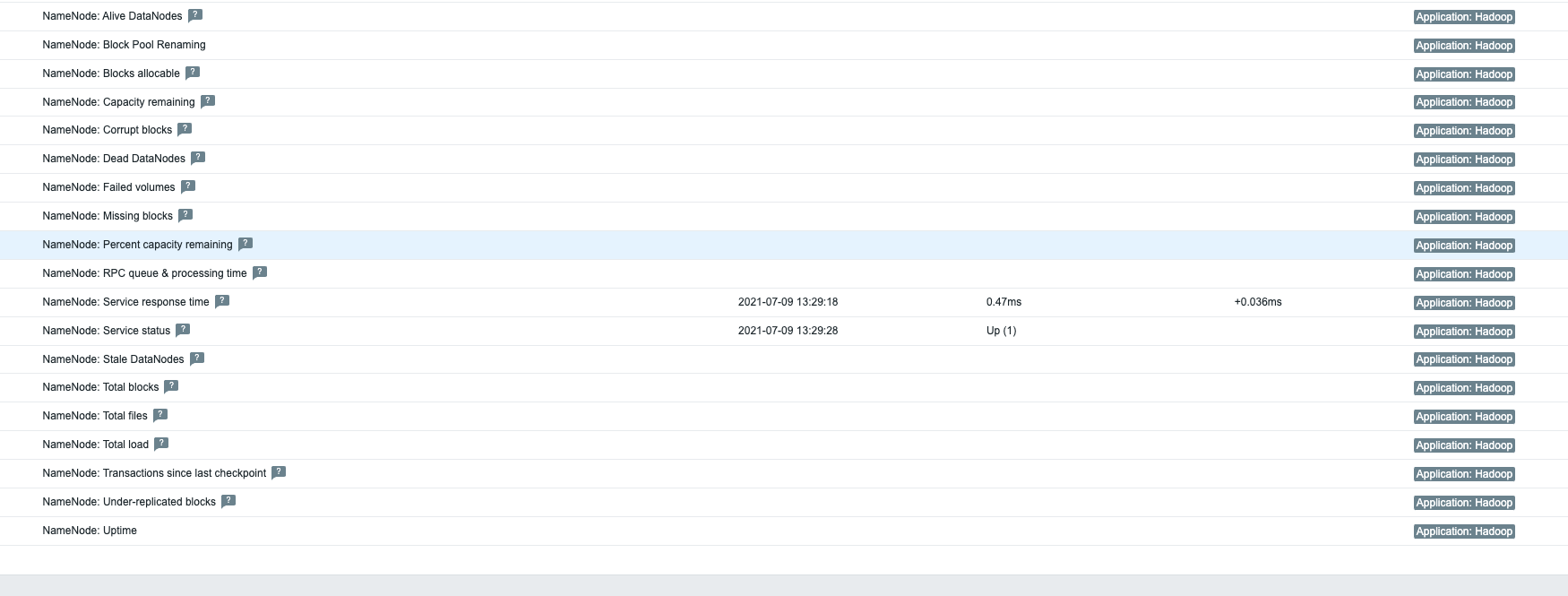Click NameNode: Total load text
Screen dimensions: 1568x596
pos(95,445)
